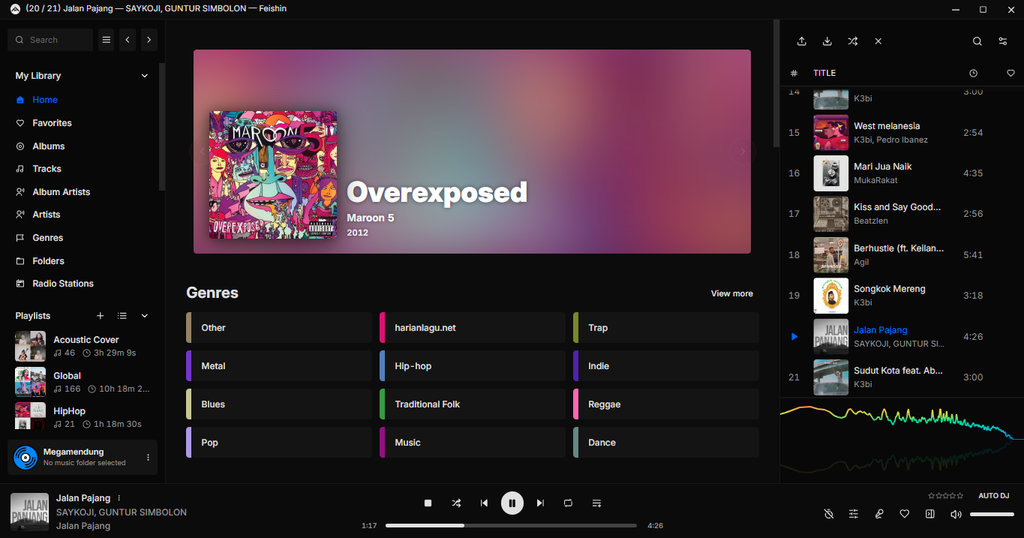Toggle favorite heart for current song
Image resolution: width=1024 pixels, height=538 pixels.
904,514
